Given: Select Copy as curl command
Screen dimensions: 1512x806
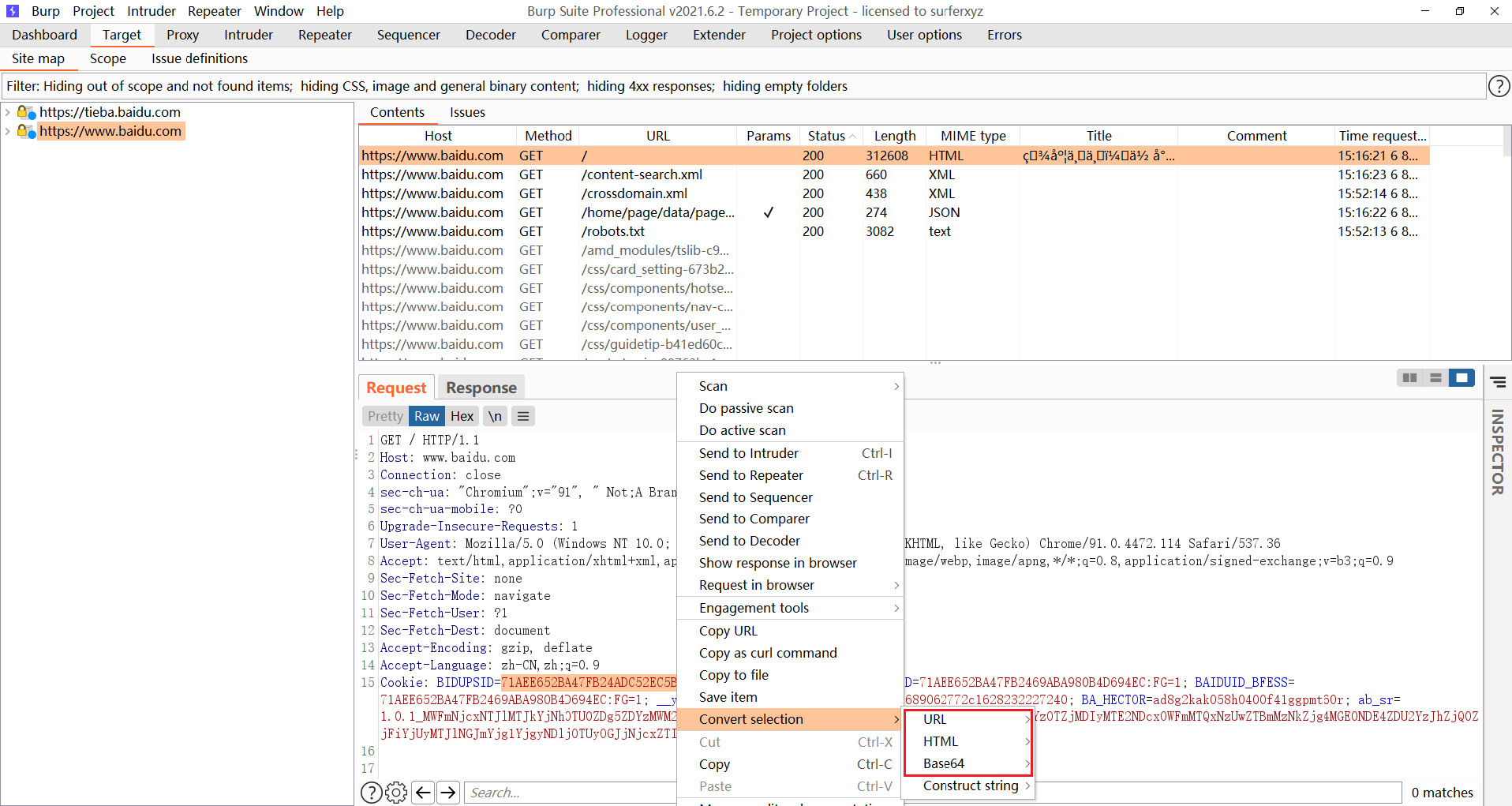Looking at the screenshot, I should (790, 653).
